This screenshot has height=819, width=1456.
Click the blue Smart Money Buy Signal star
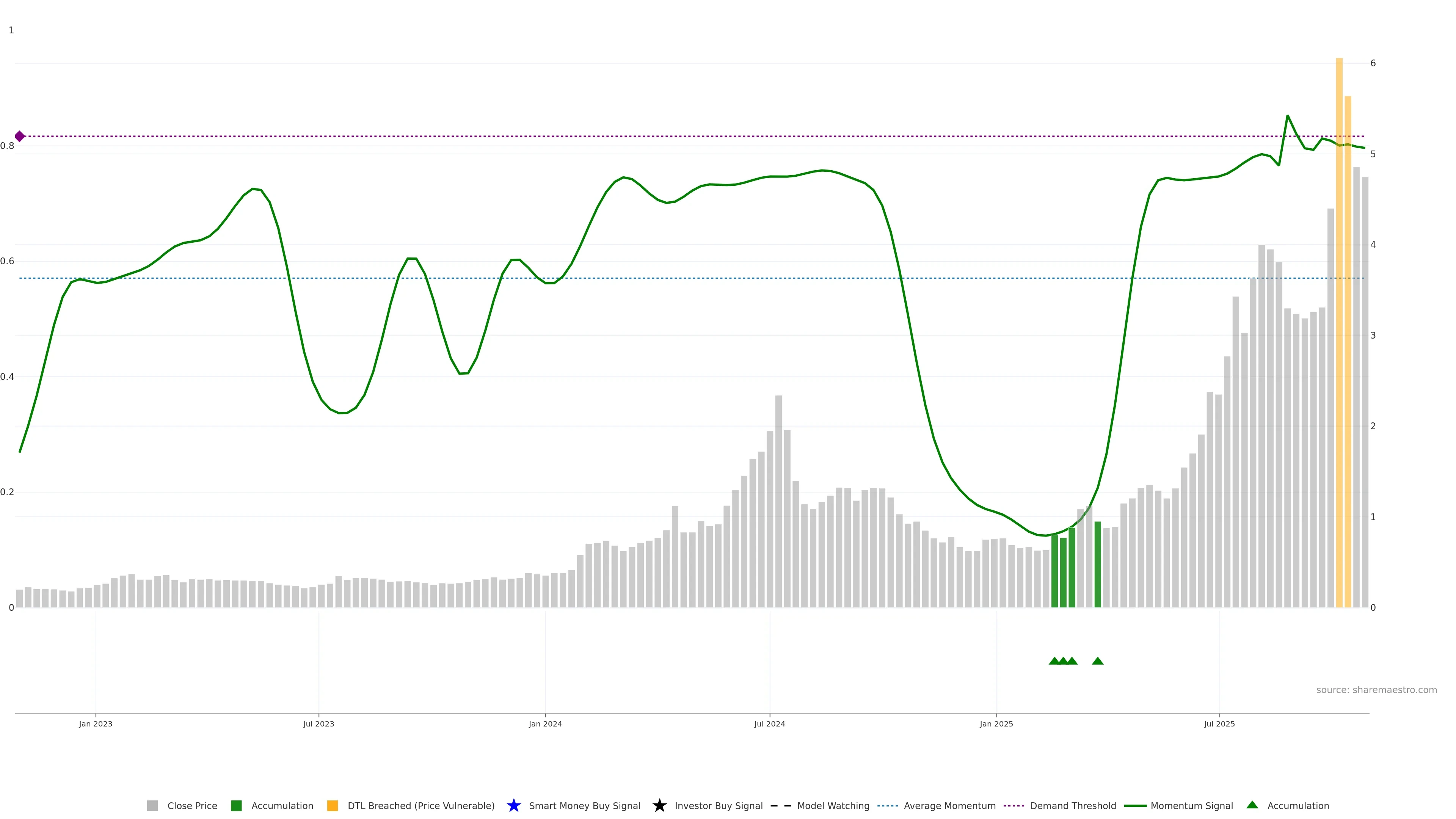click(x=513, y=805)
